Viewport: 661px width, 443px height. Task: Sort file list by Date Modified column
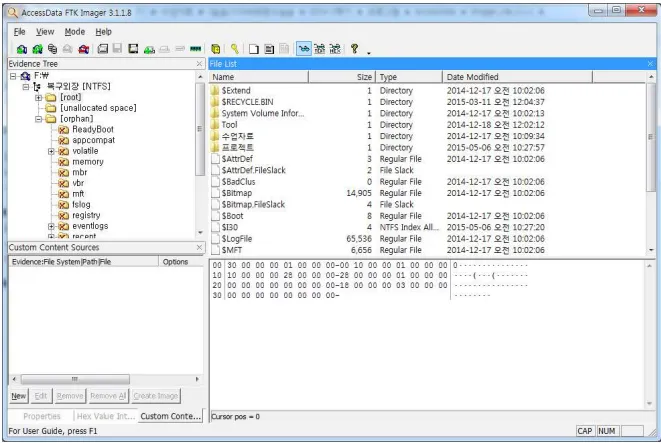518,77
